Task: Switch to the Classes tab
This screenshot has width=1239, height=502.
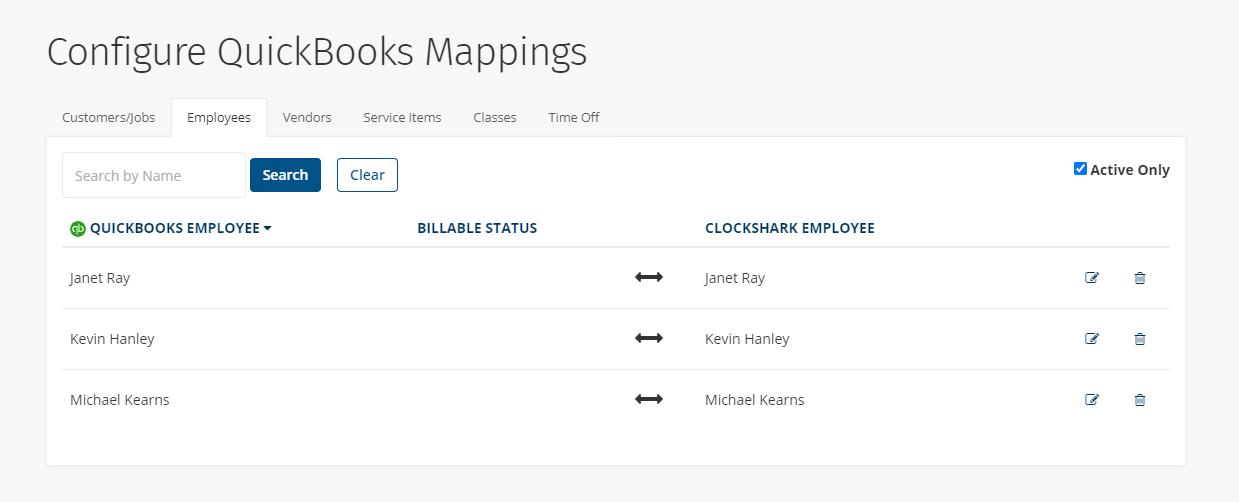Action: pyautogui.click(x=495, y=117)
